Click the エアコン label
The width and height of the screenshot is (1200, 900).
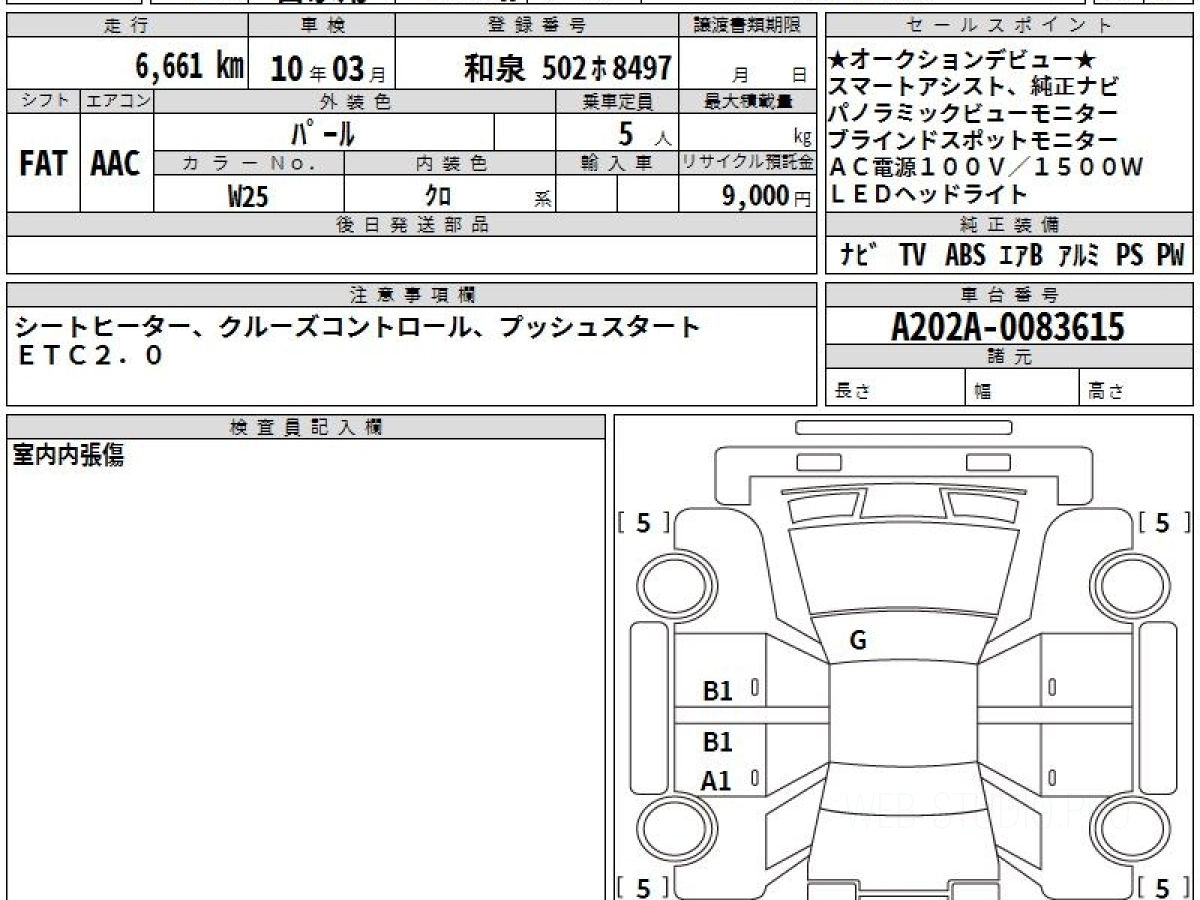tap(117, 101)
